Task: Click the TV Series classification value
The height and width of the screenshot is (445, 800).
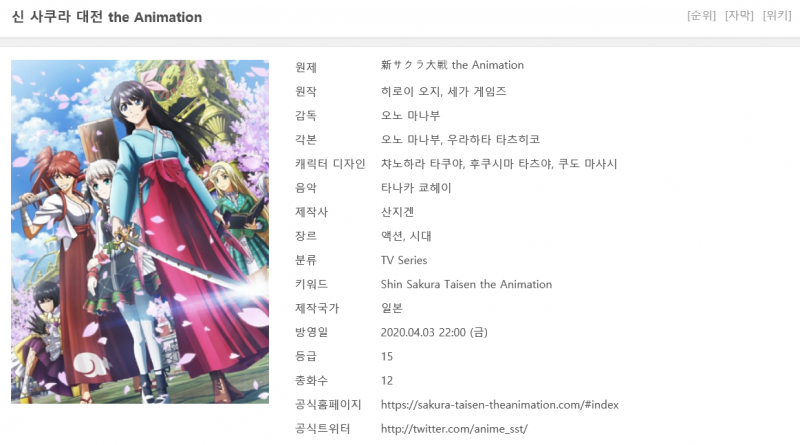Action: click(404, 260)
